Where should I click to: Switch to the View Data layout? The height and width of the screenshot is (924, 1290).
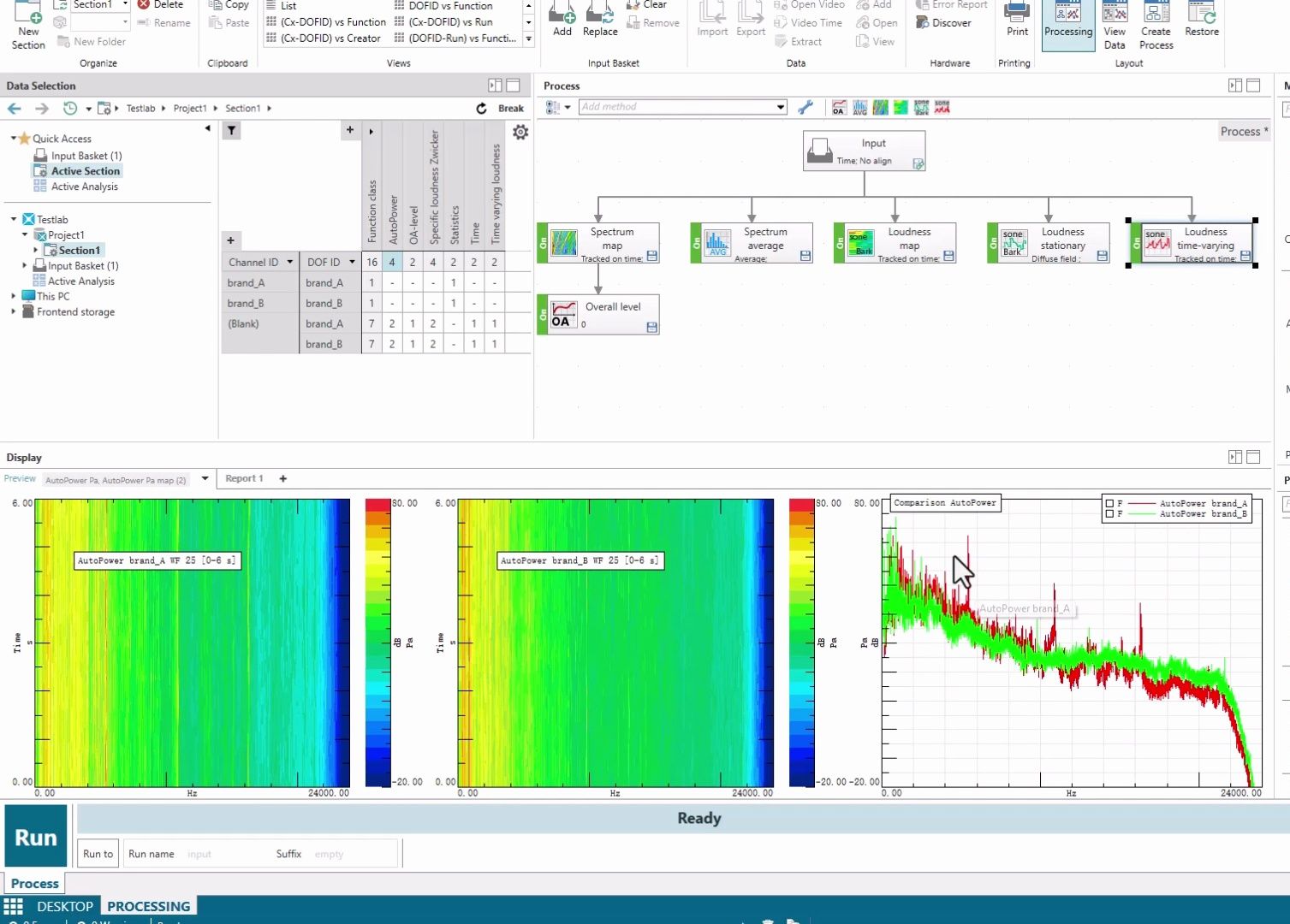coord(1115,25)
